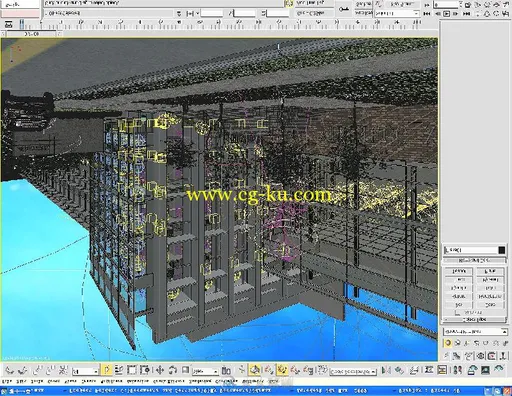Select the Cameras category icon in command panel
This screenshot has width=512, height=396.
476,343
